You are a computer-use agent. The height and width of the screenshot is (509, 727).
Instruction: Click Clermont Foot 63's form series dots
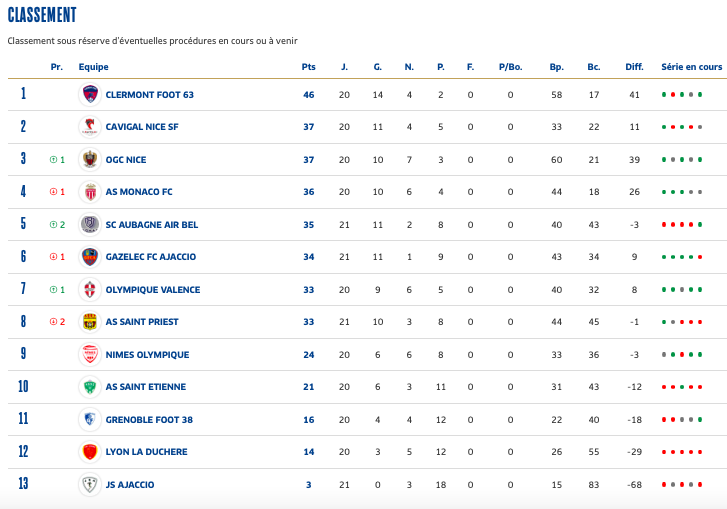(x=682, y=95)
